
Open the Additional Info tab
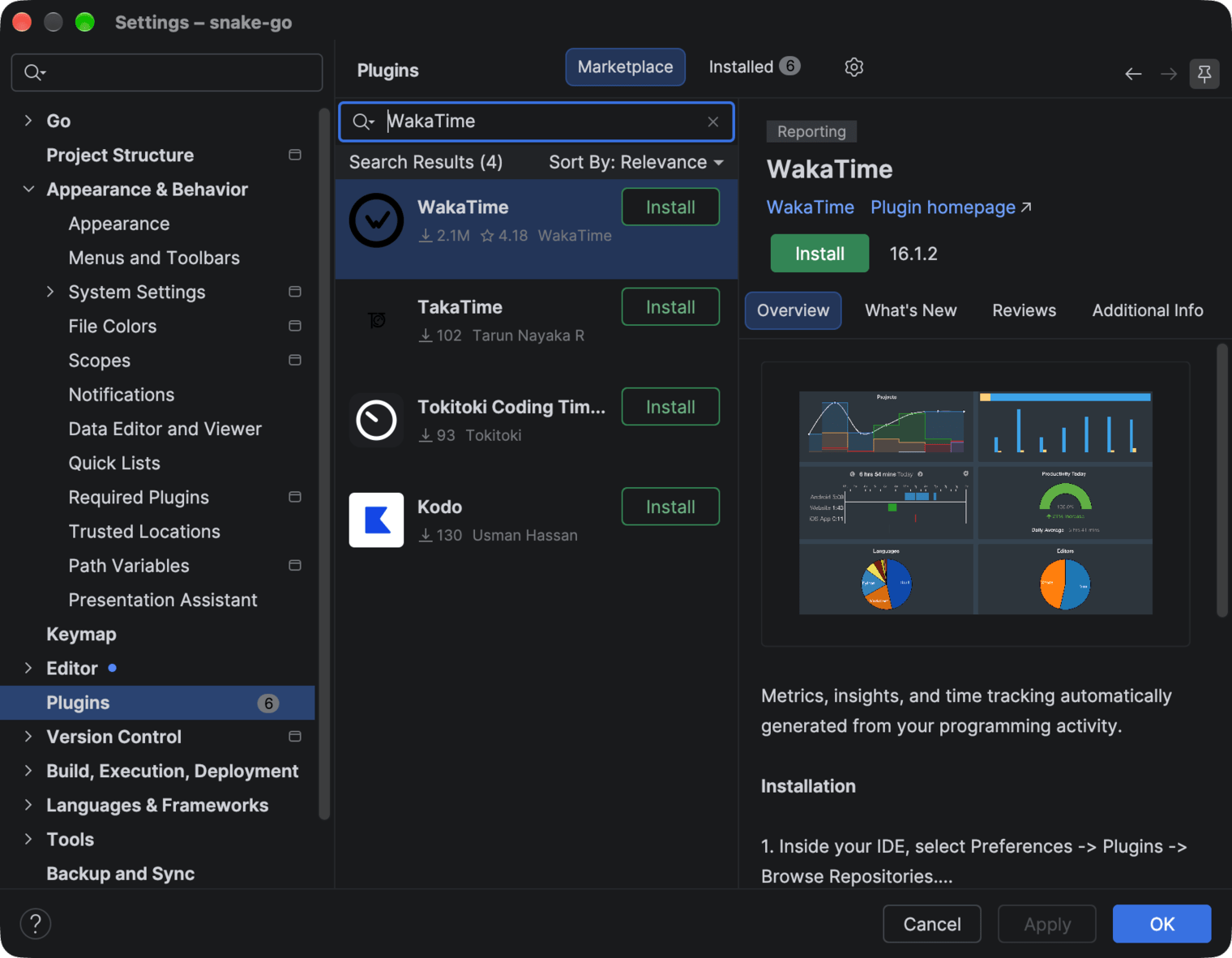click(1147, 310)
